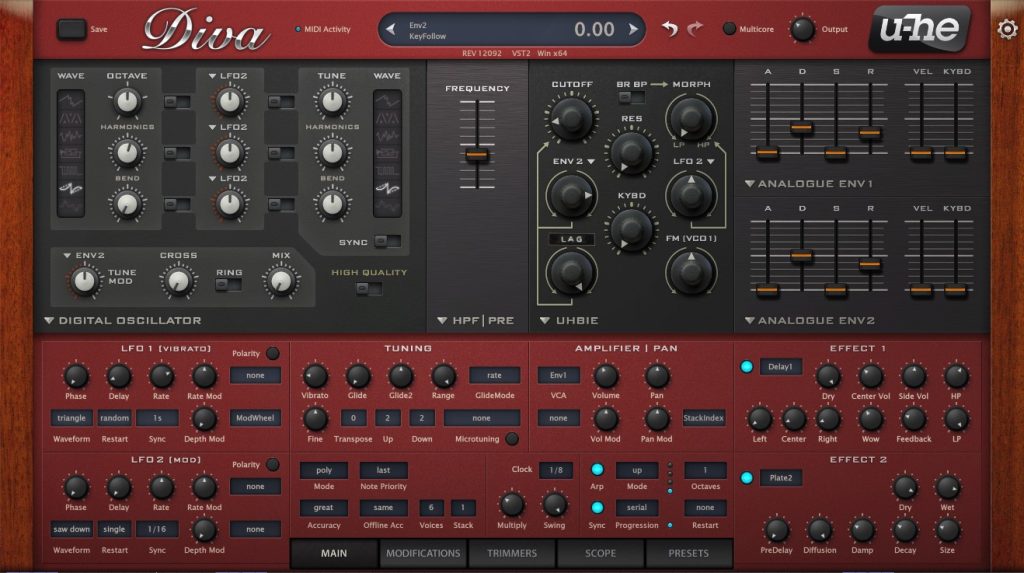Disable the Arp power button
Image resolution: width=1024 pixels, height=573 pixels.
click(597, 470)
